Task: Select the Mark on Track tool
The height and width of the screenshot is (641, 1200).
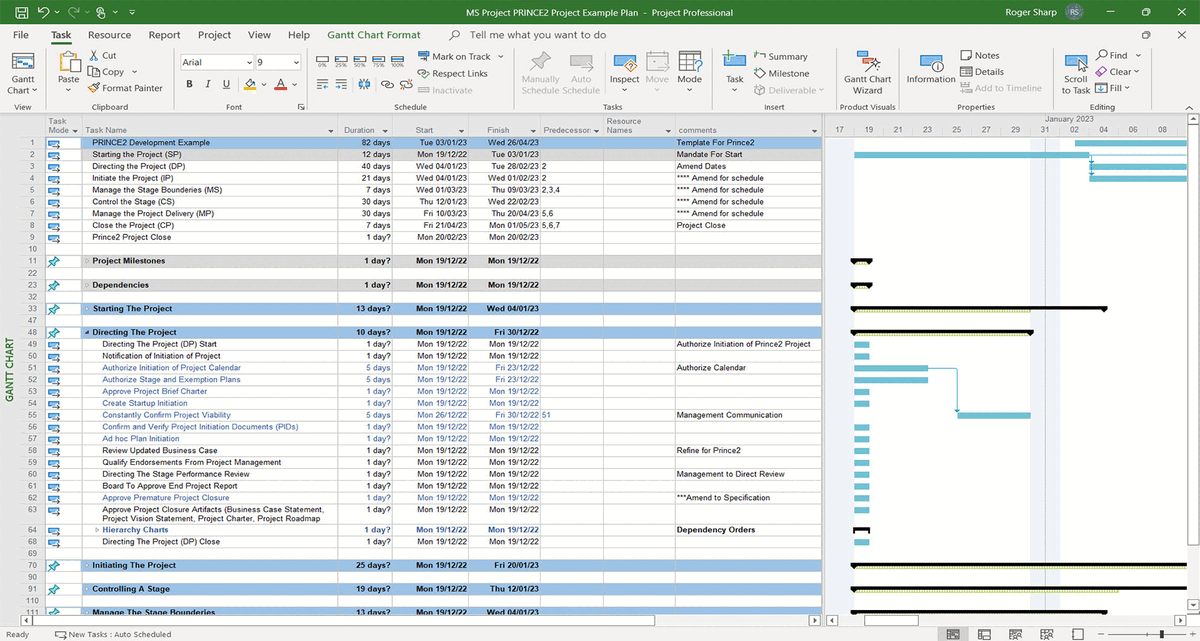Action: (462, 56)
